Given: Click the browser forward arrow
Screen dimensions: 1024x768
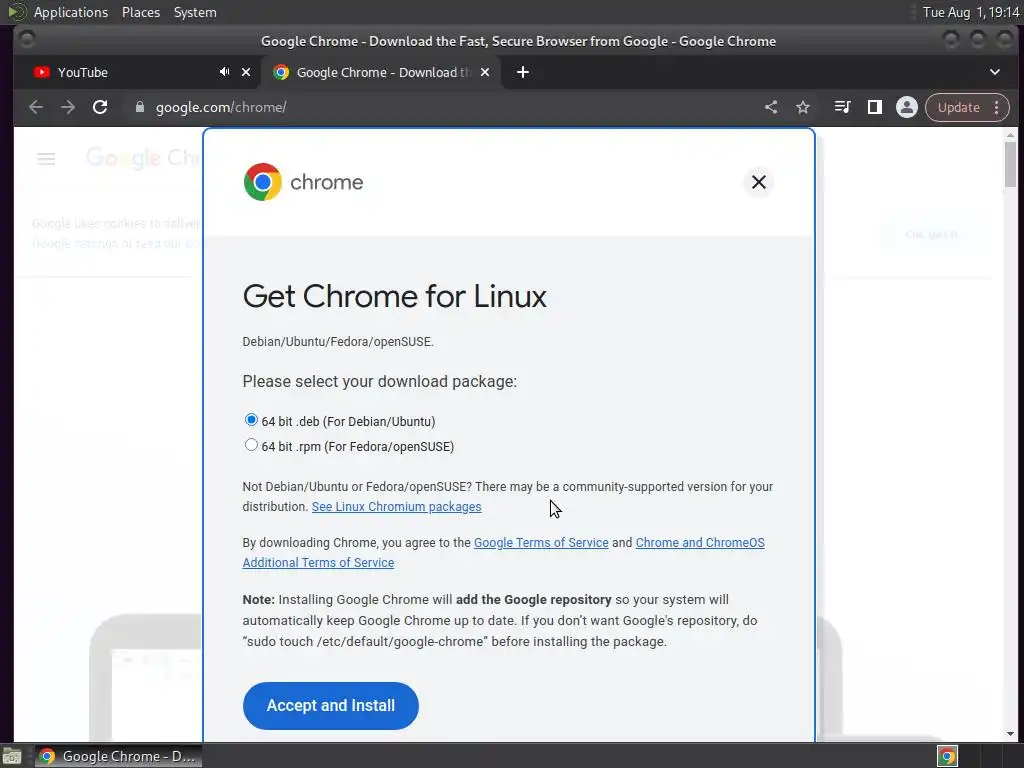Looking at the screenshot, I should (x=68, y=107).
